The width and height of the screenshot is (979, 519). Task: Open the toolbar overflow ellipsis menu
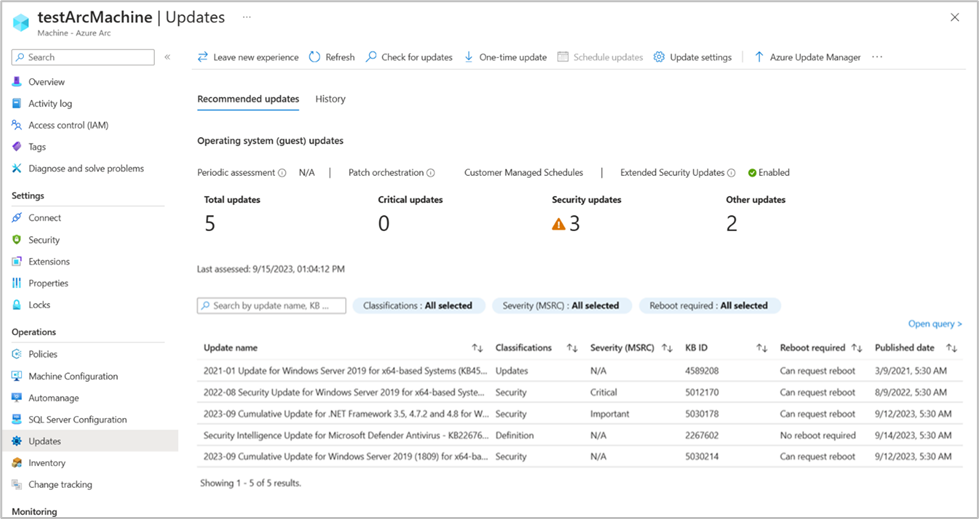point(877,57)
